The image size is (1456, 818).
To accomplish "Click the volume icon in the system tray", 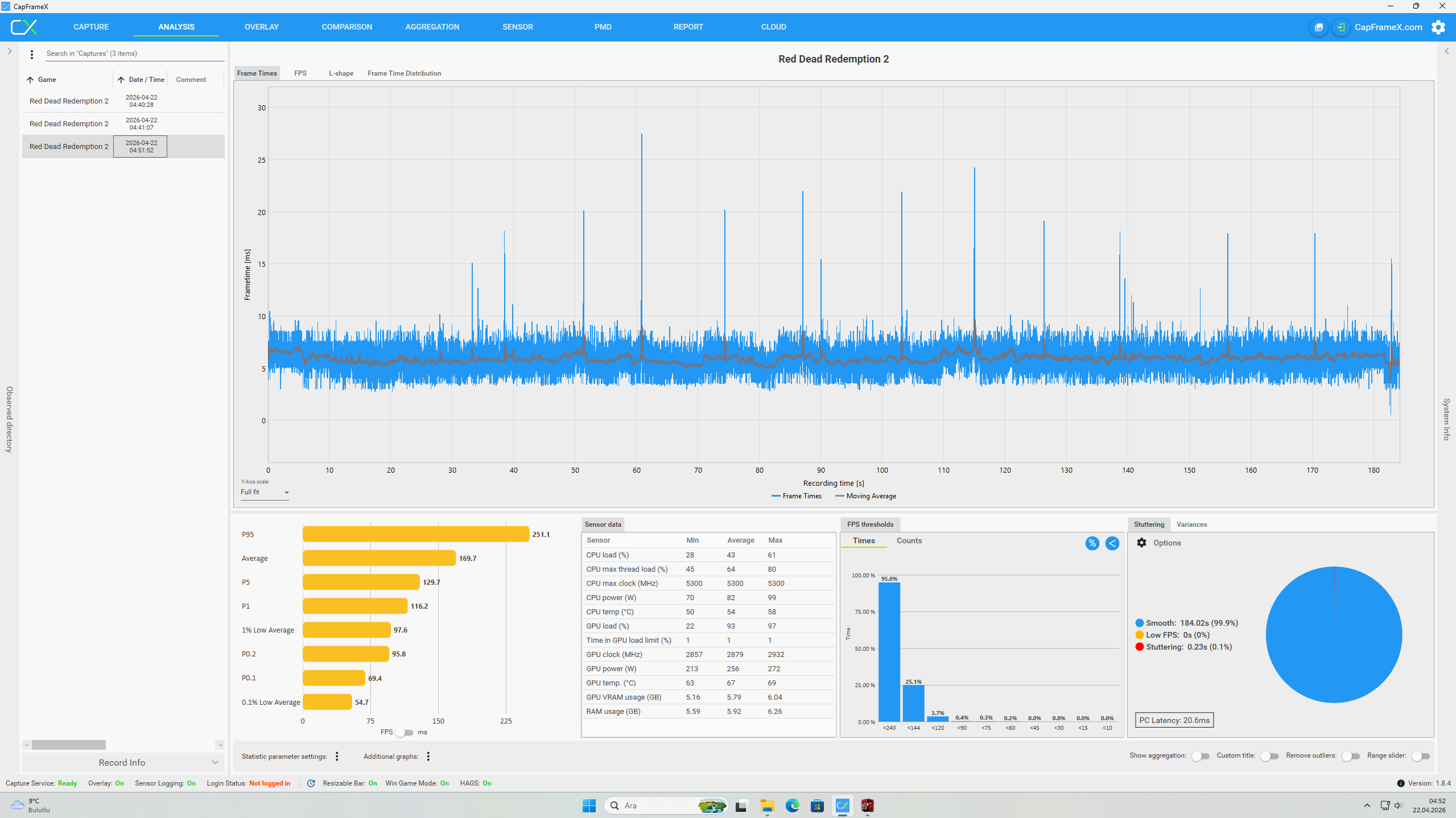I will tap(1399, 805).
